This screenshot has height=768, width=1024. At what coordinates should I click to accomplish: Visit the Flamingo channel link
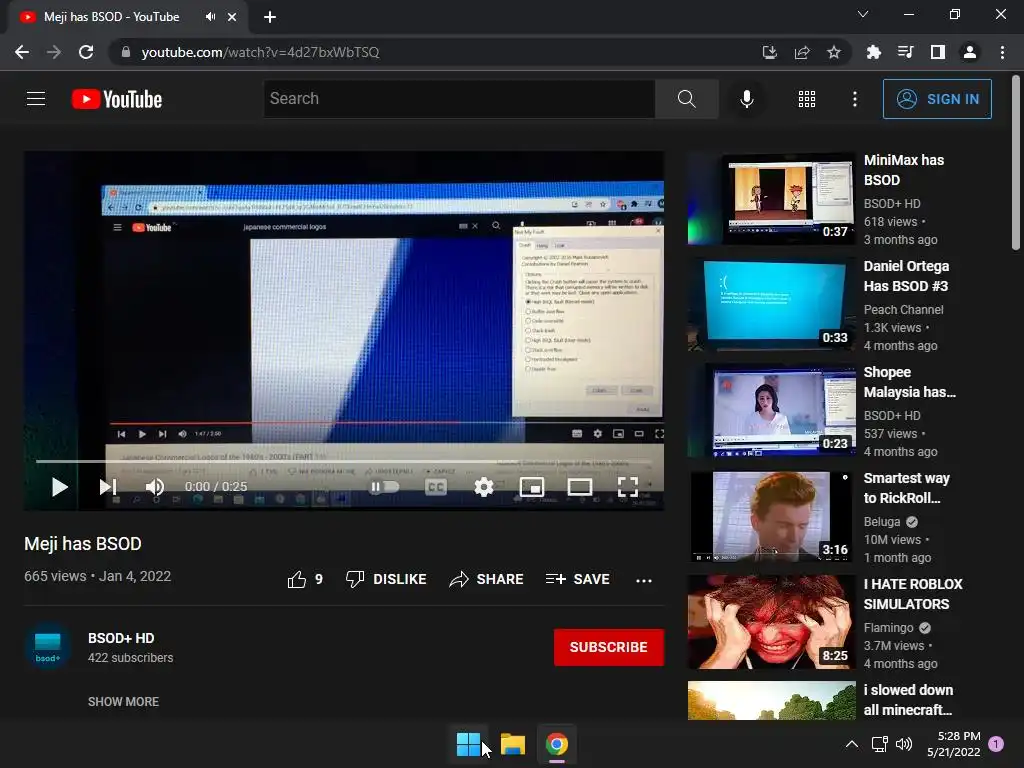point(888,628)
